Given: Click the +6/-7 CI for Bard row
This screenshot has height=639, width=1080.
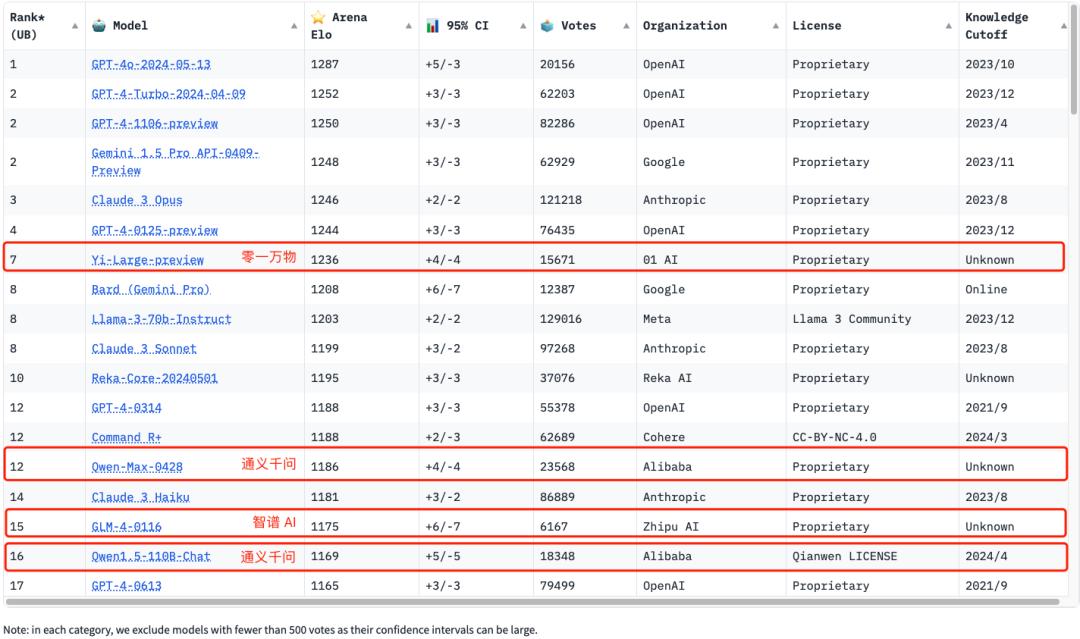Looking at the screenshot, I should 443,289.
